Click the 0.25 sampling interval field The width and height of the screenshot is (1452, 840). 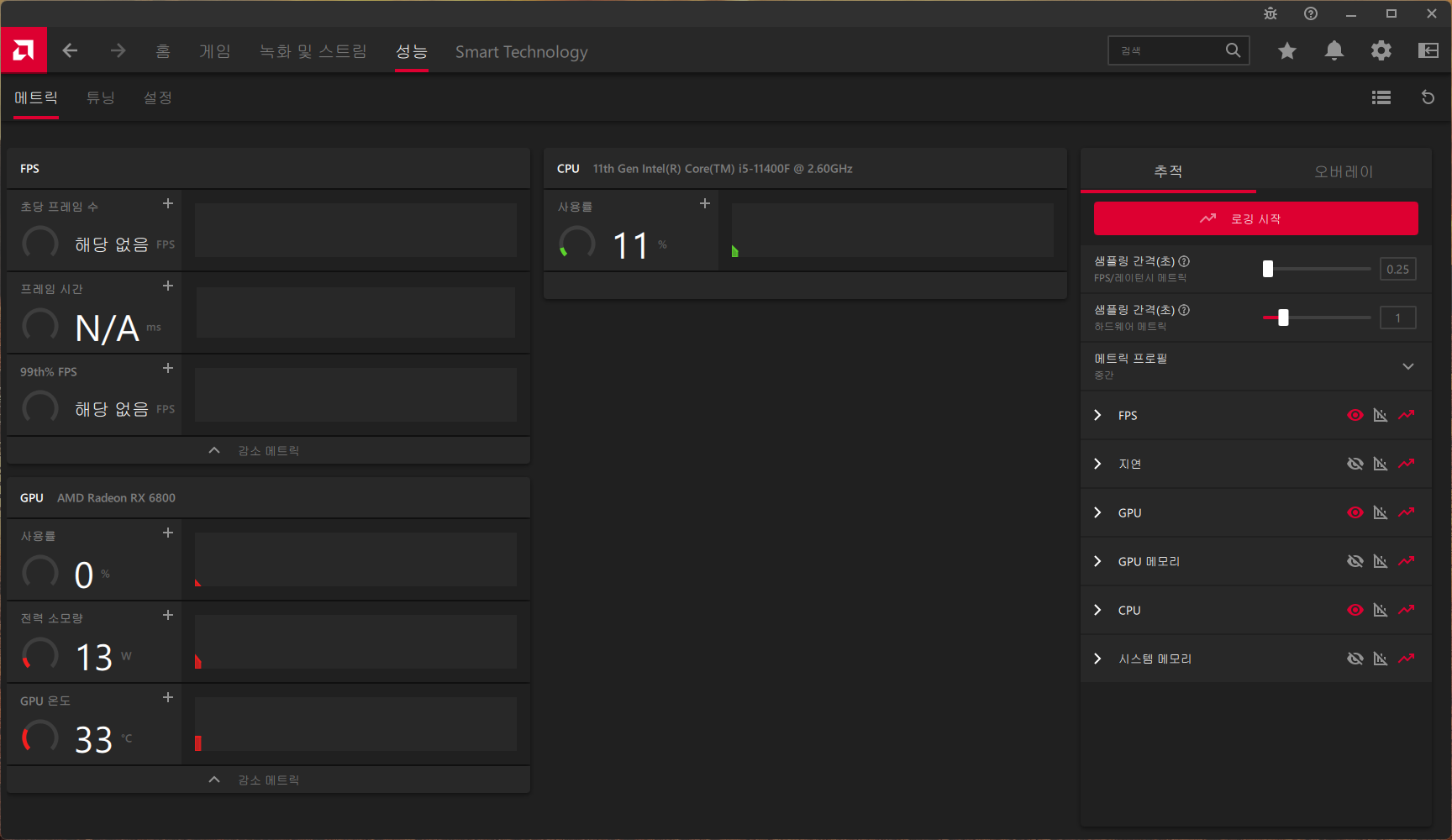click(x=1398, y=269)
